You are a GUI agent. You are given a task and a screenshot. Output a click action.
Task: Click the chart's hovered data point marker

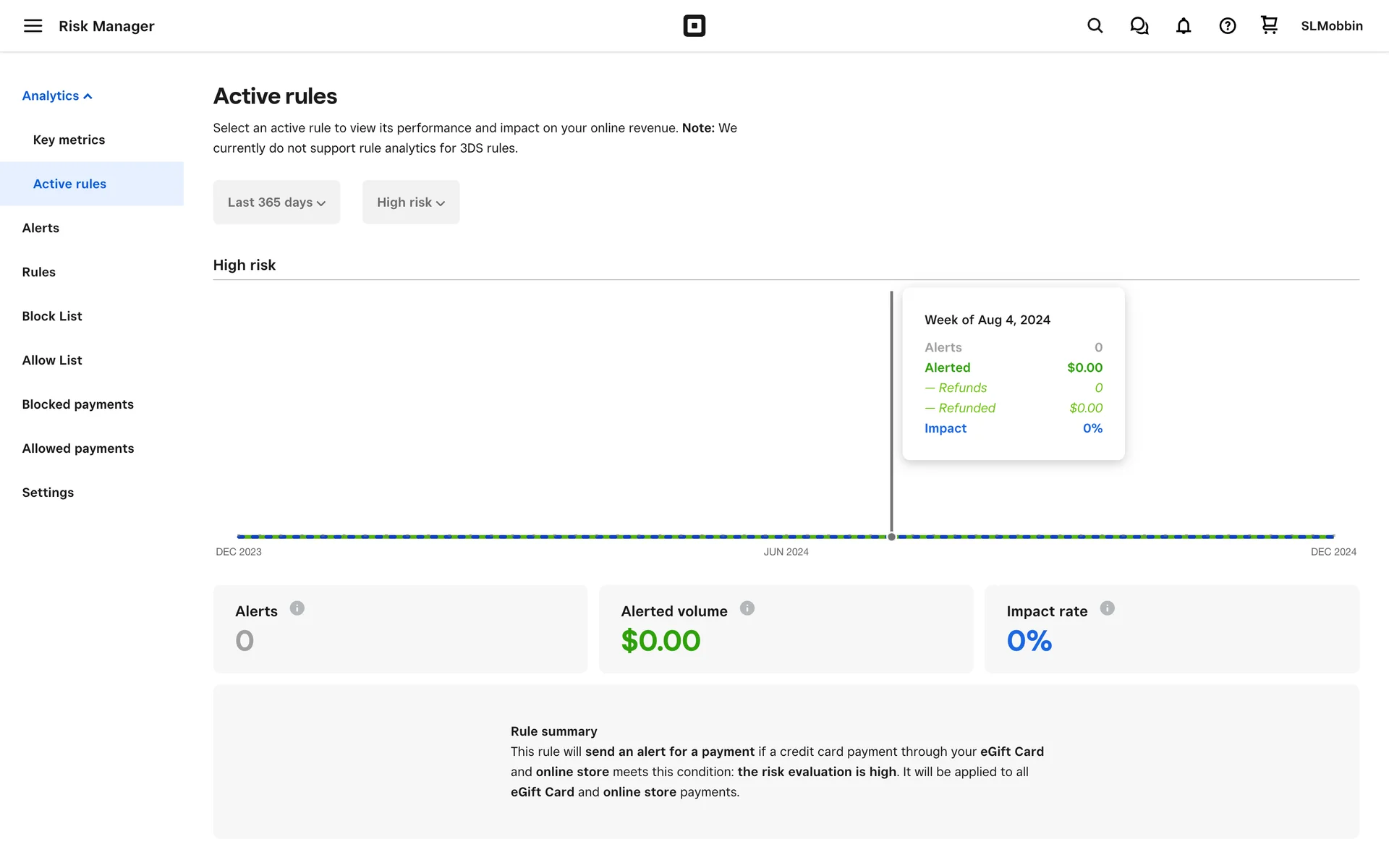891,537
